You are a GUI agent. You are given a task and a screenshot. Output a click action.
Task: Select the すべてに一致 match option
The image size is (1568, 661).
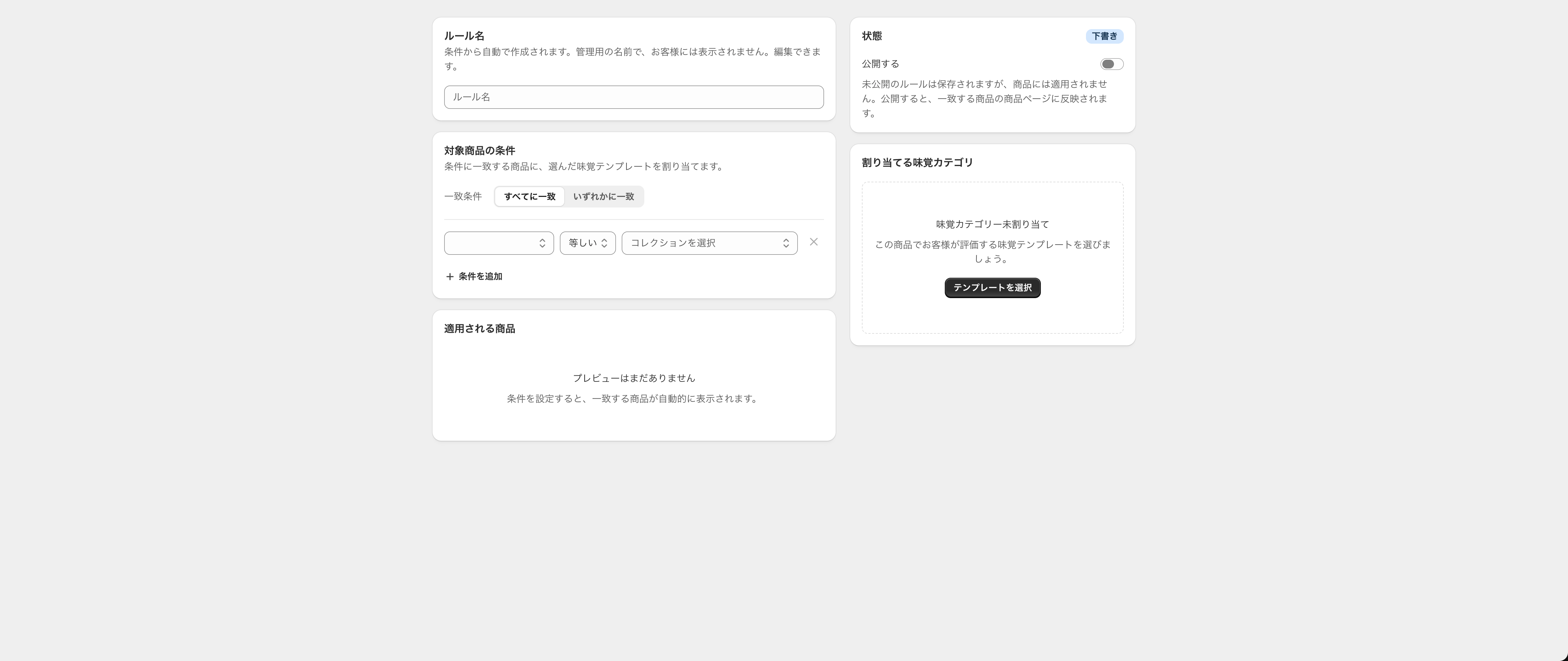(530, 197)
